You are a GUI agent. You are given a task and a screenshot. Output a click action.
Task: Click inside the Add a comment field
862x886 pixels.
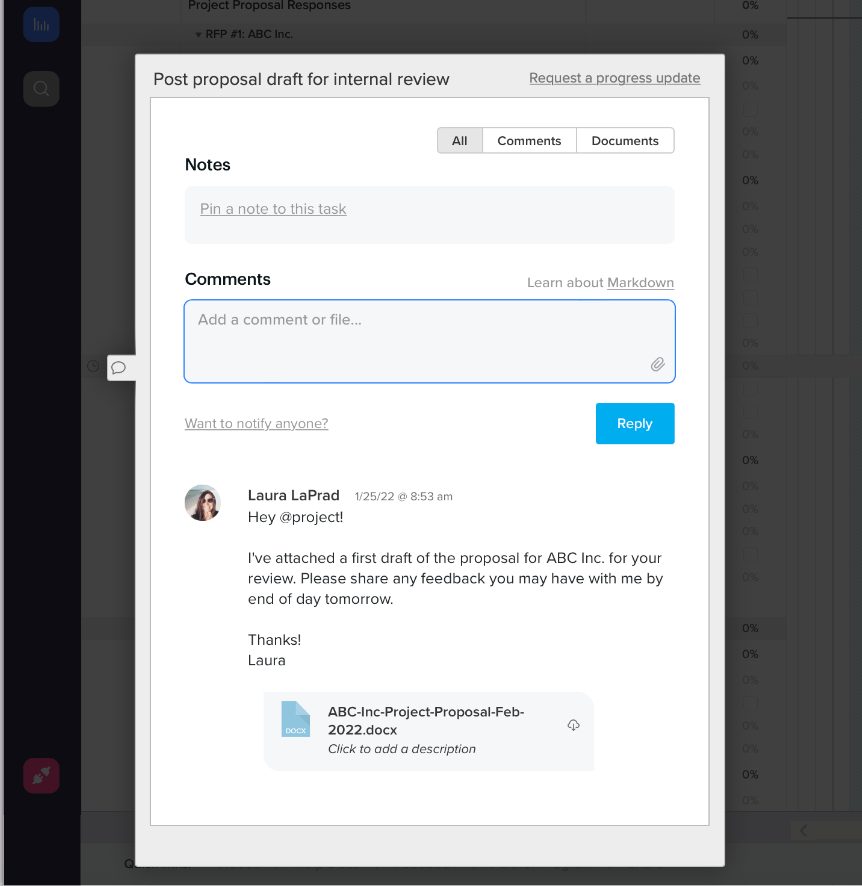(429, 340)
